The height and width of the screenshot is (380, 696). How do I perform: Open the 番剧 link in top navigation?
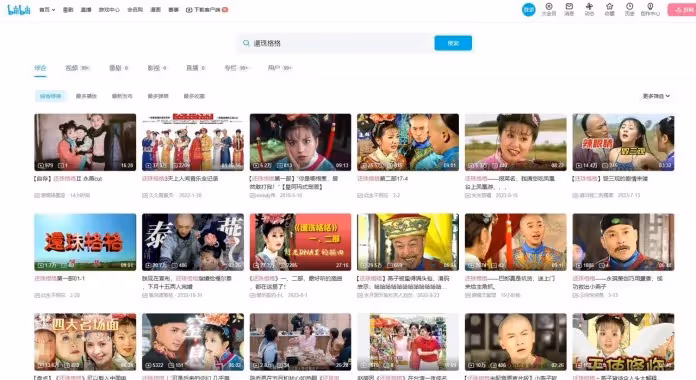68,10
